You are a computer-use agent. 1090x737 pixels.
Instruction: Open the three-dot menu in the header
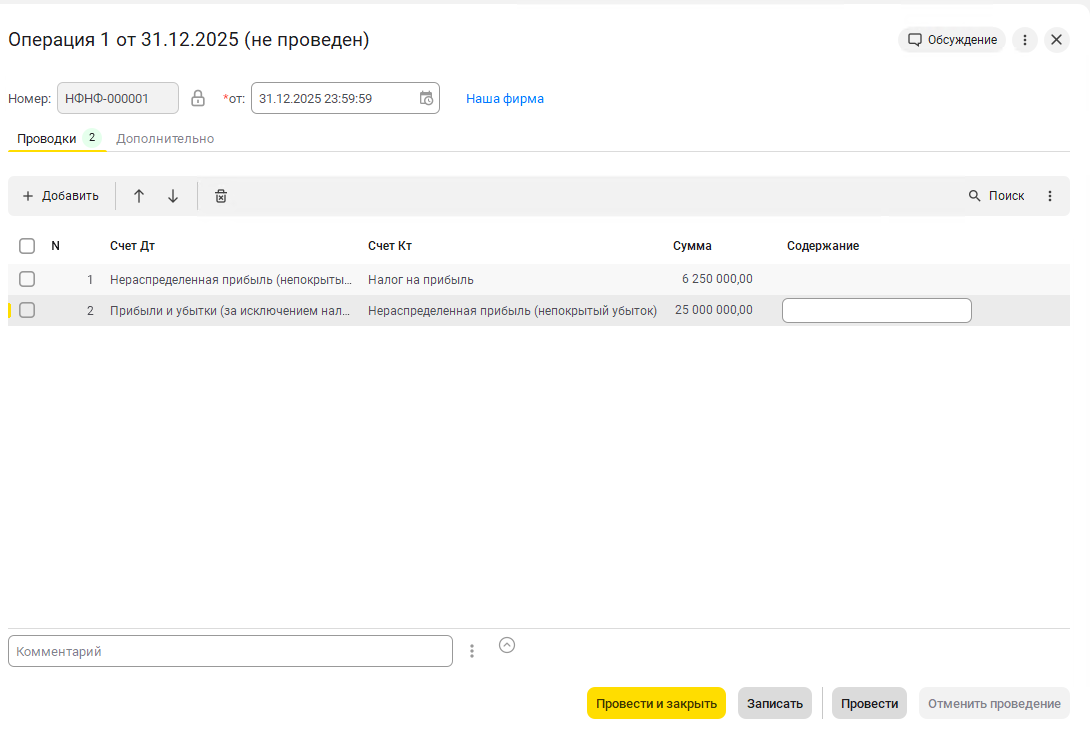[x=1025, y=40]
